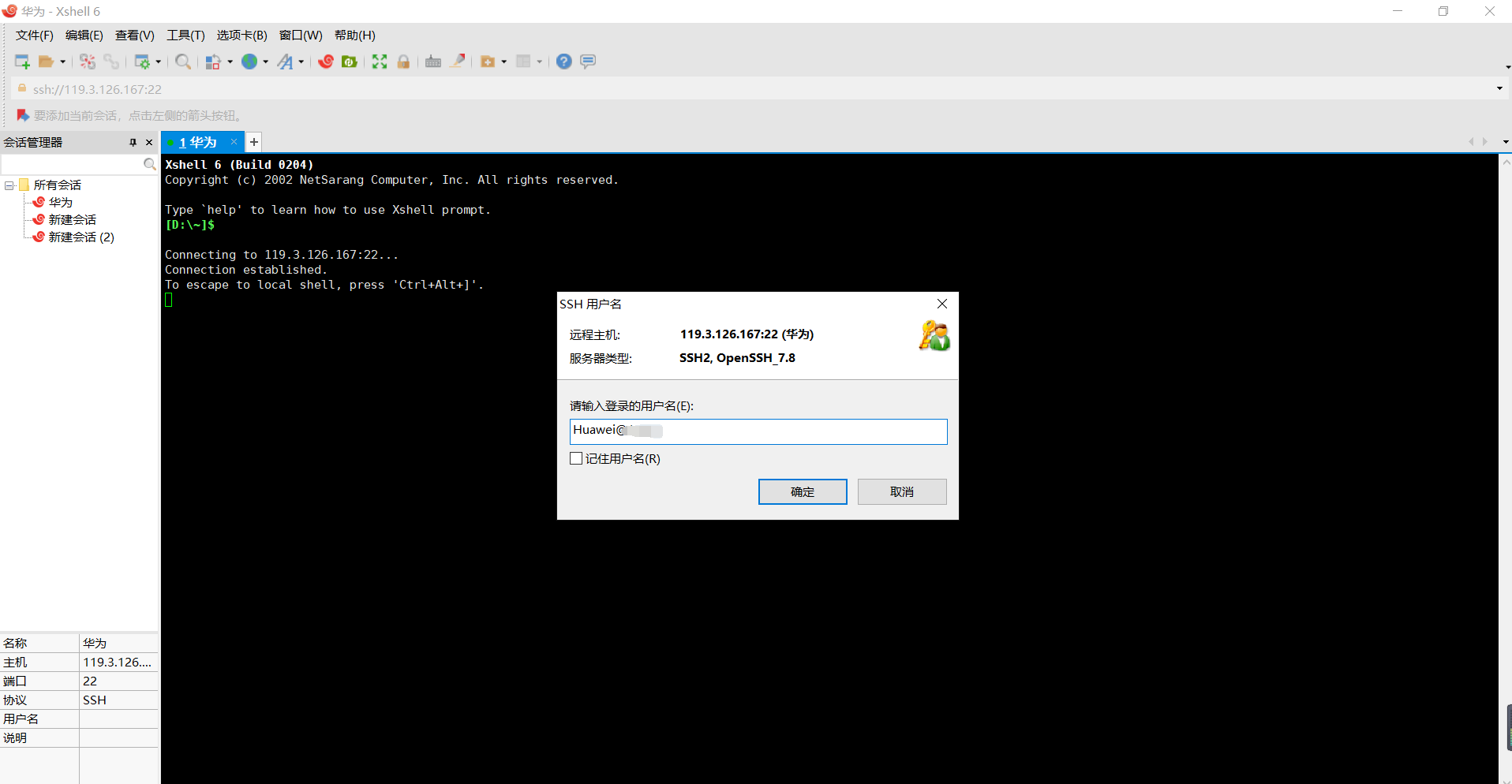Expand the folder-plus dropdown arrow
Screen dimensions: 1512x784
pos(504,62)
